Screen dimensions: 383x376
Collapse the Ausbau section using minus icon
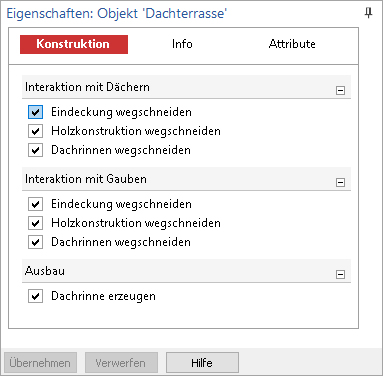[340, 274]
